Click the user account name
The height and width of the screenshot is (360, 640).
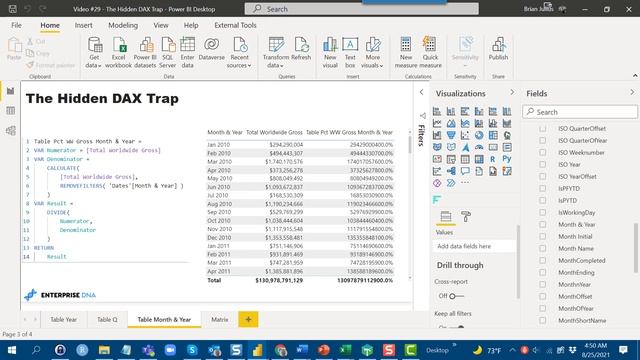(x=538, y=9)
